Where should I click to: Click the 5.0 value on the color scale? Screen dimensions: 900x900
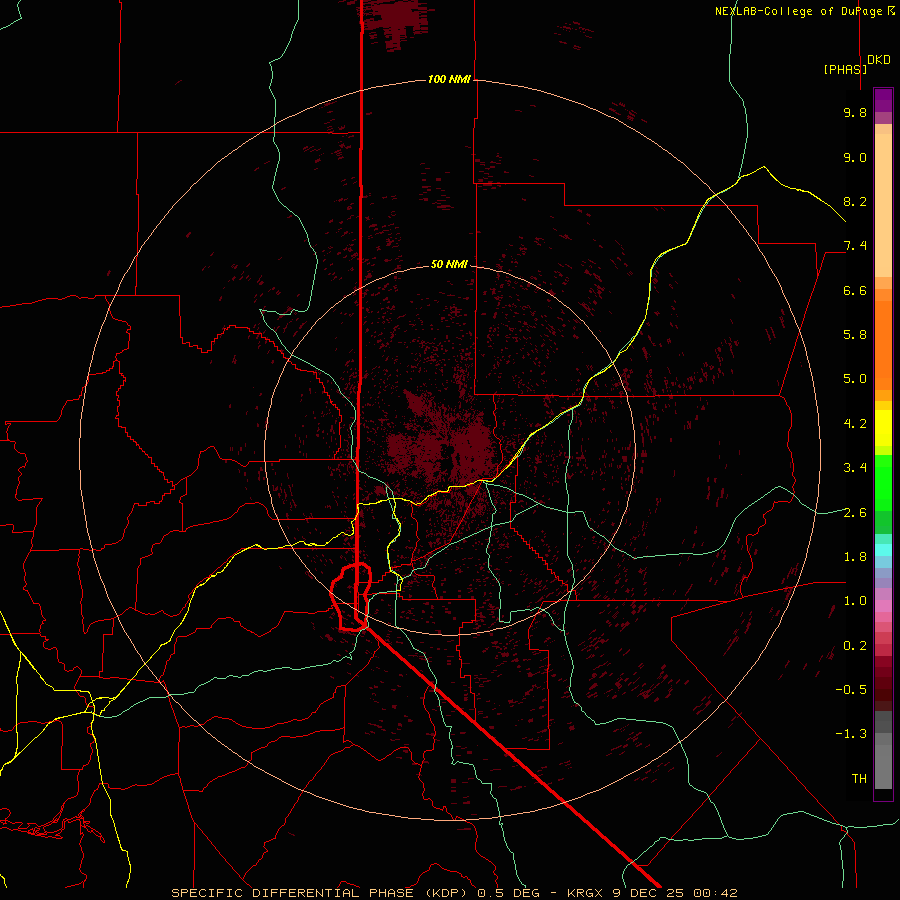coord(855,379)
